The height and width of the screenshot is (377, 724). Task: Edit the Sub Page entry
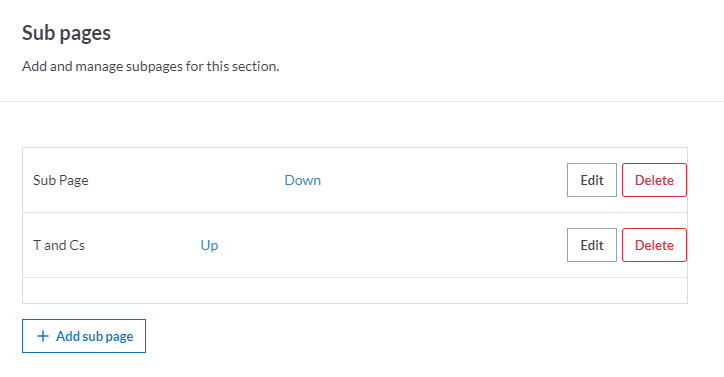point(592,180)
